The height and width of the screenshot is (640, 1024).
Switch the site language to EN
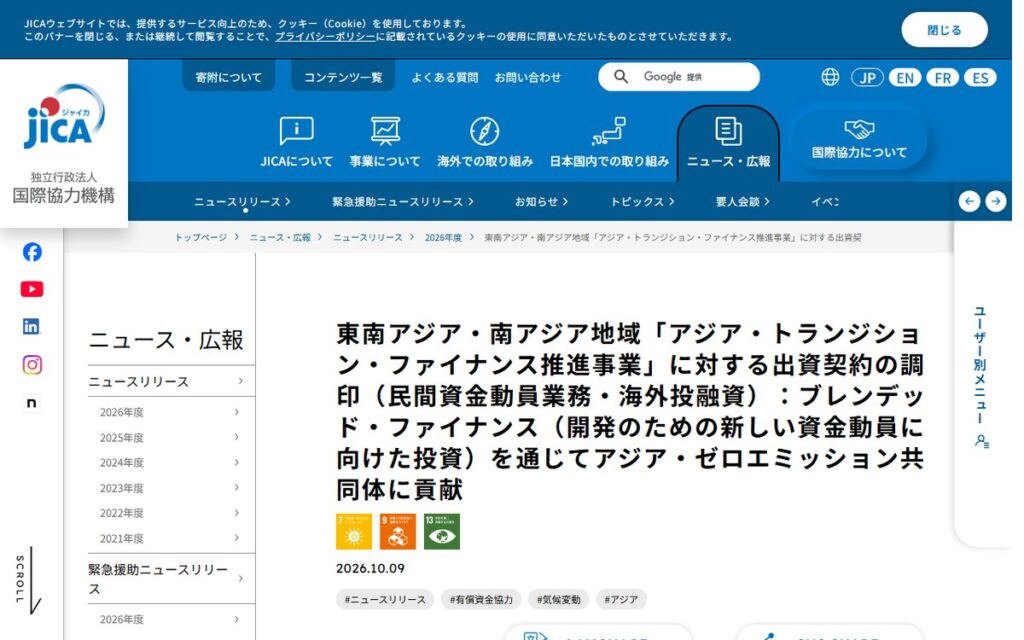tap(905, 78)
